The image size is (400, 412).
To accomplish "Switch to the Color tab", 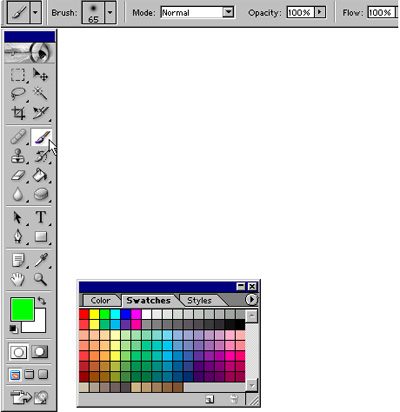I will point(100,301).
